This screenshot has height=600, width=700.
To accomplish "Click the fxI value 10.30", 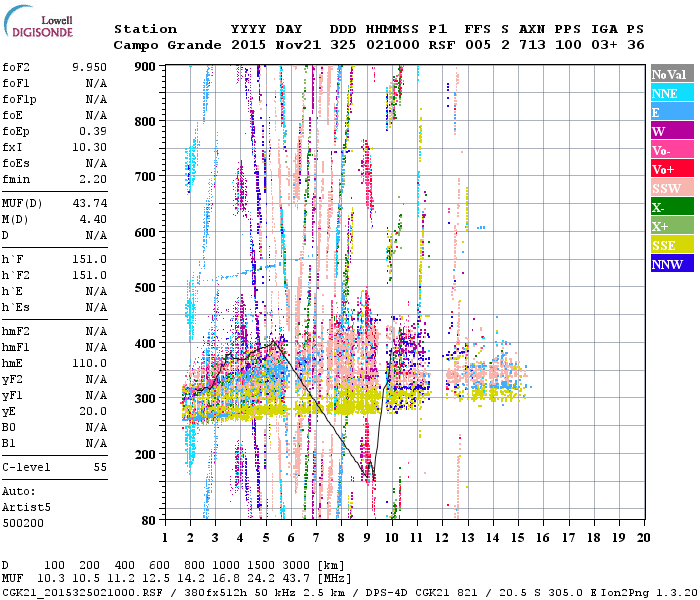I will pyautogui.click(x=89, y=147).
